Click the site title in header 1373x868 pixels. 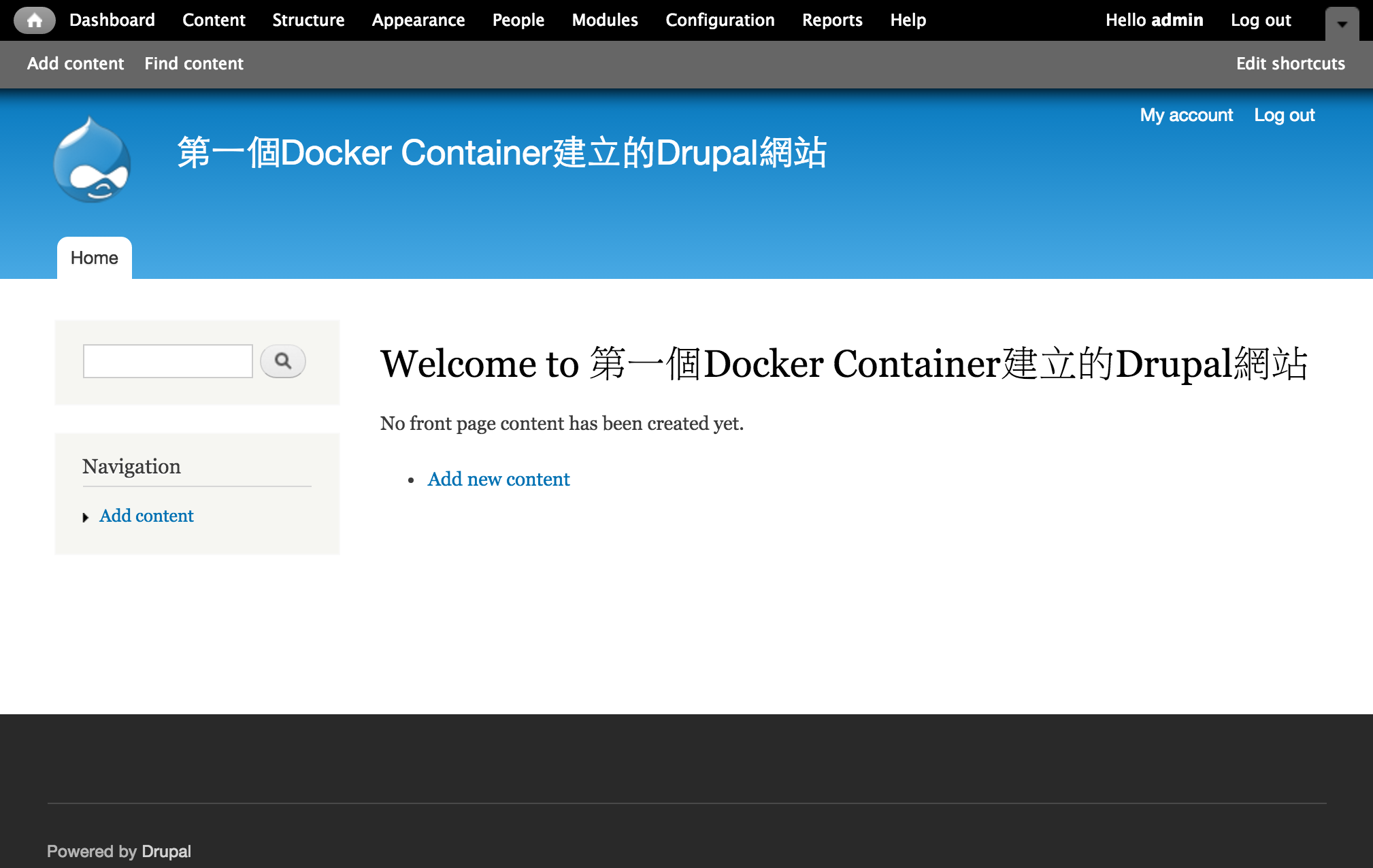(502, 152)
